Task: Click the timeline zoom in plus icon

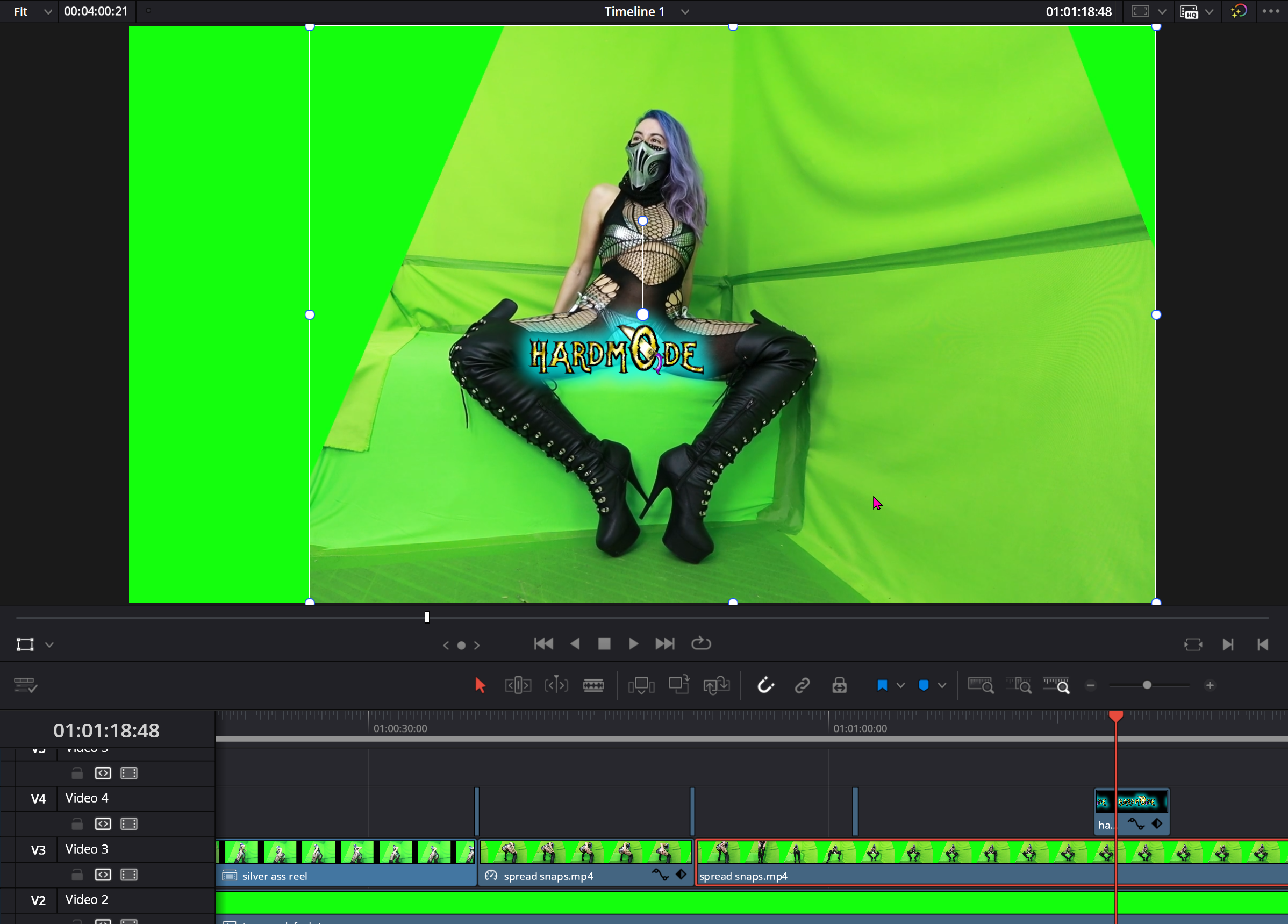Action: [x=1210, y=685]
